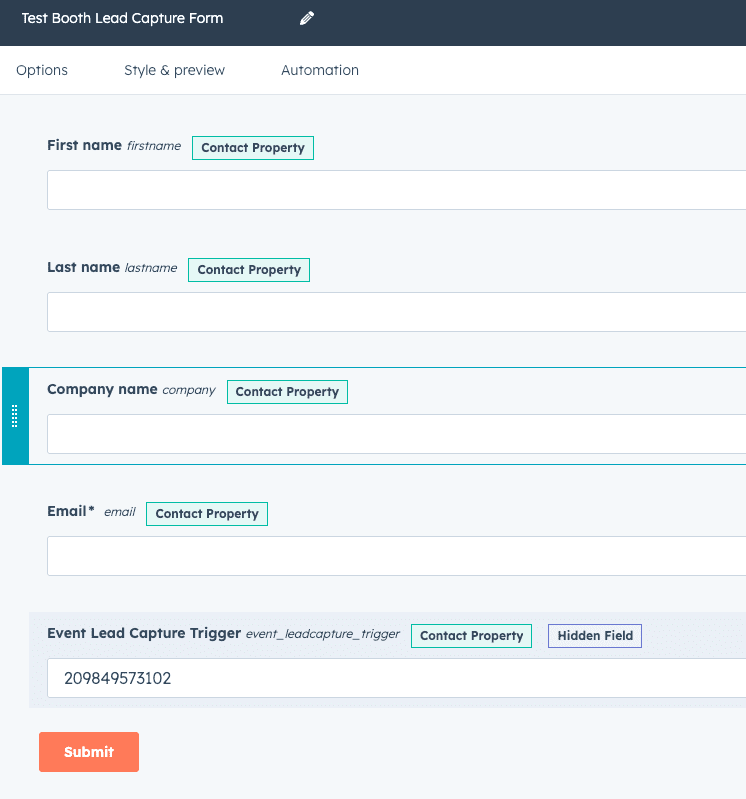
Task: Open the Options tab
Action: click(42, 70)
